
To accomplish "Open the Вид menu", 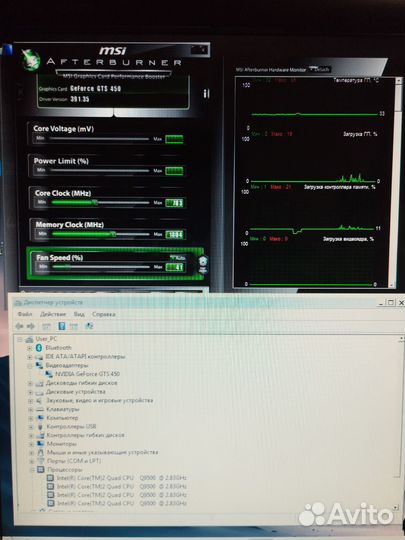I will coord(79,314).
